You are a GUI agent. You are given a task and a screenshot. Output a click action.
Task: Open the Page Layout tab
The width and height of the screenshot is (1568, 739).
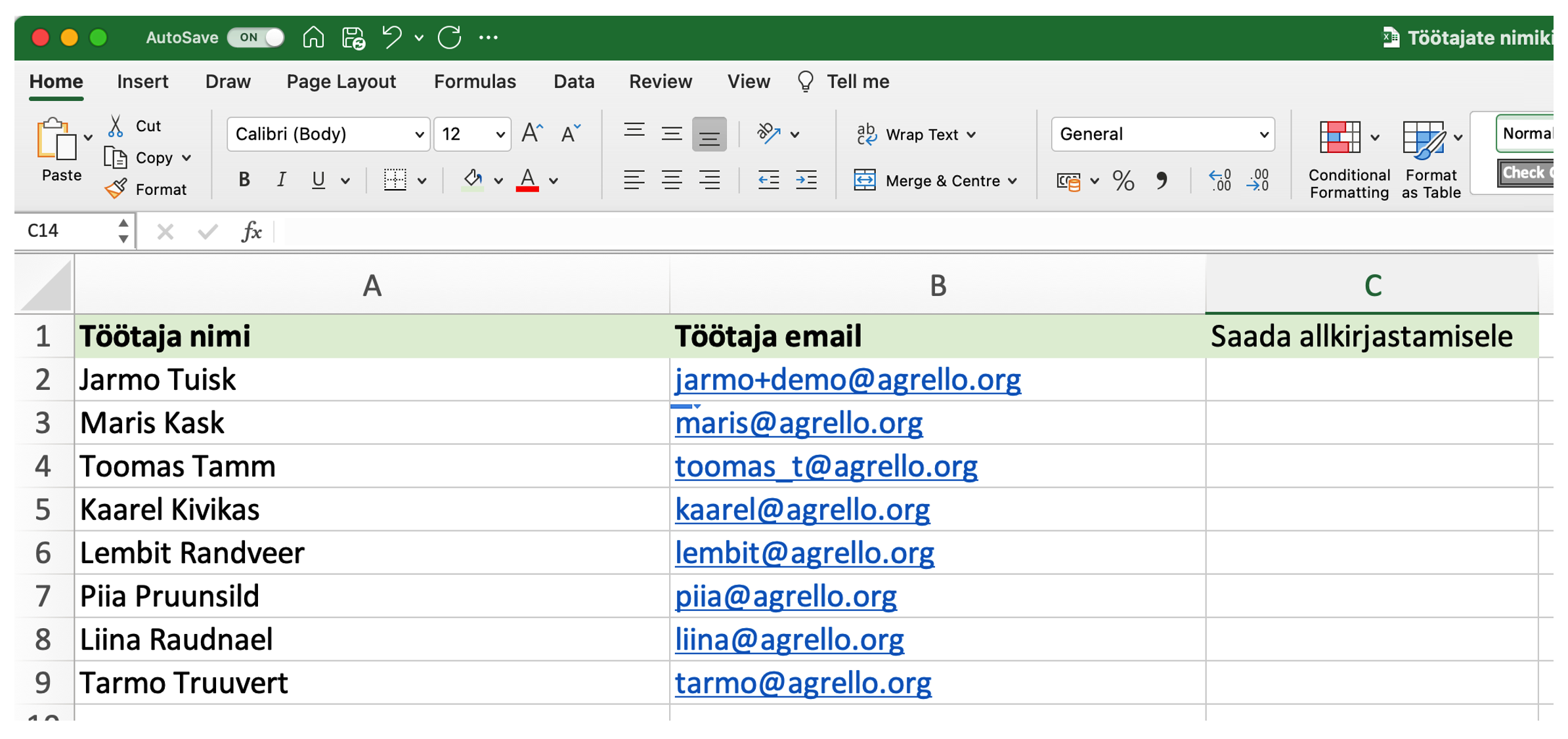(x=341, y=82)
